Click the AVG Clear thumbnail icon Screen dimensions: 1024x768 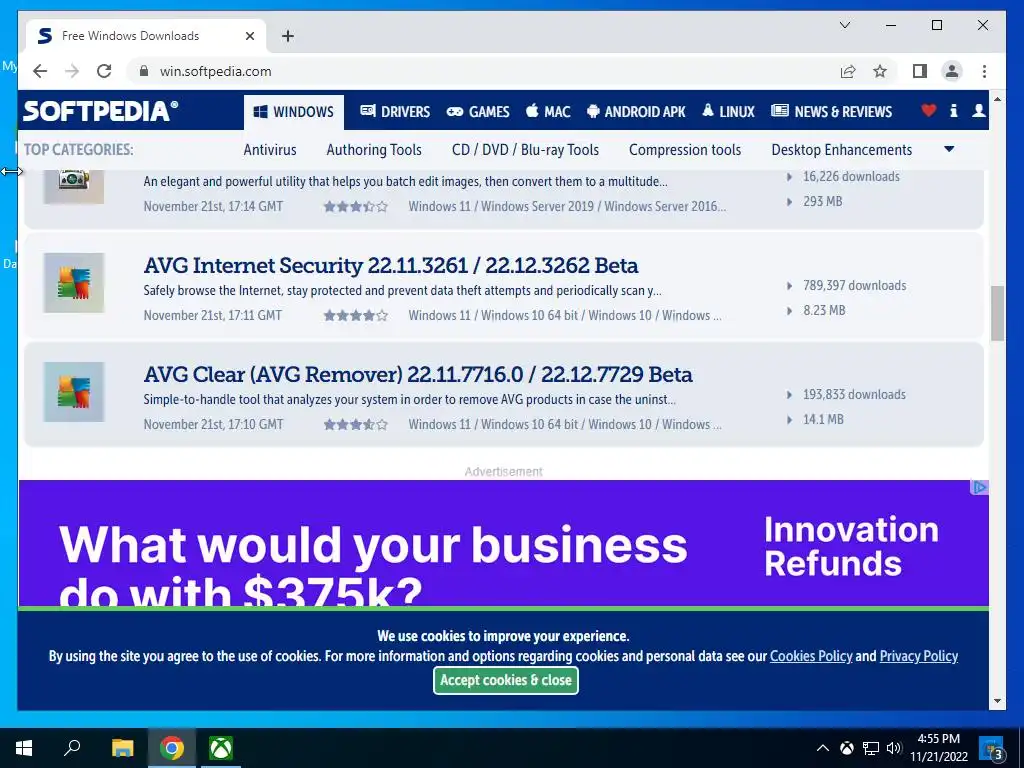(x=74, y=392)
